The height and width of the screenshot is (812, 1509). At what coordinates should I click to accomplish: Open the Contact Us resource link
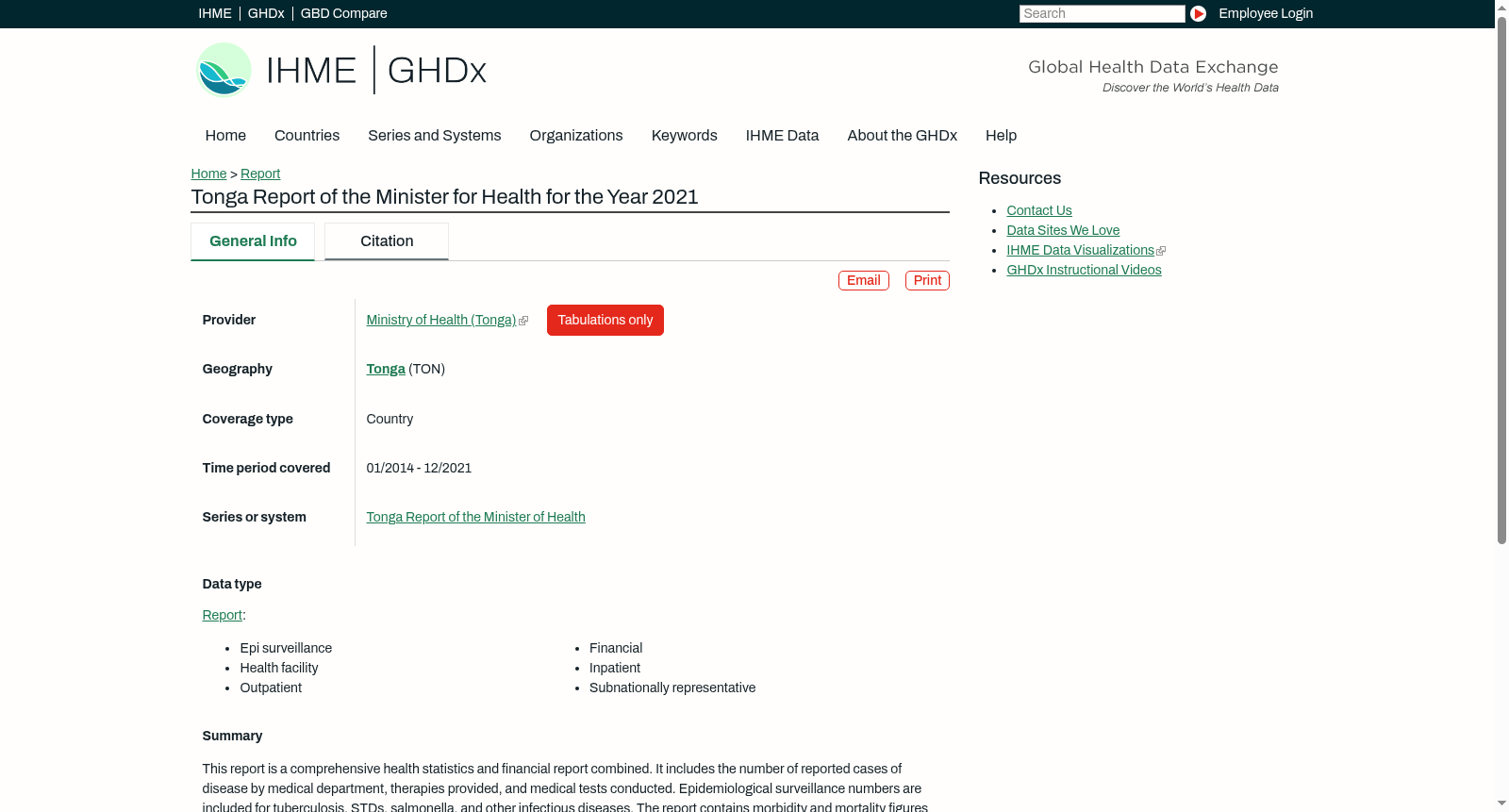click(1039, 211)
